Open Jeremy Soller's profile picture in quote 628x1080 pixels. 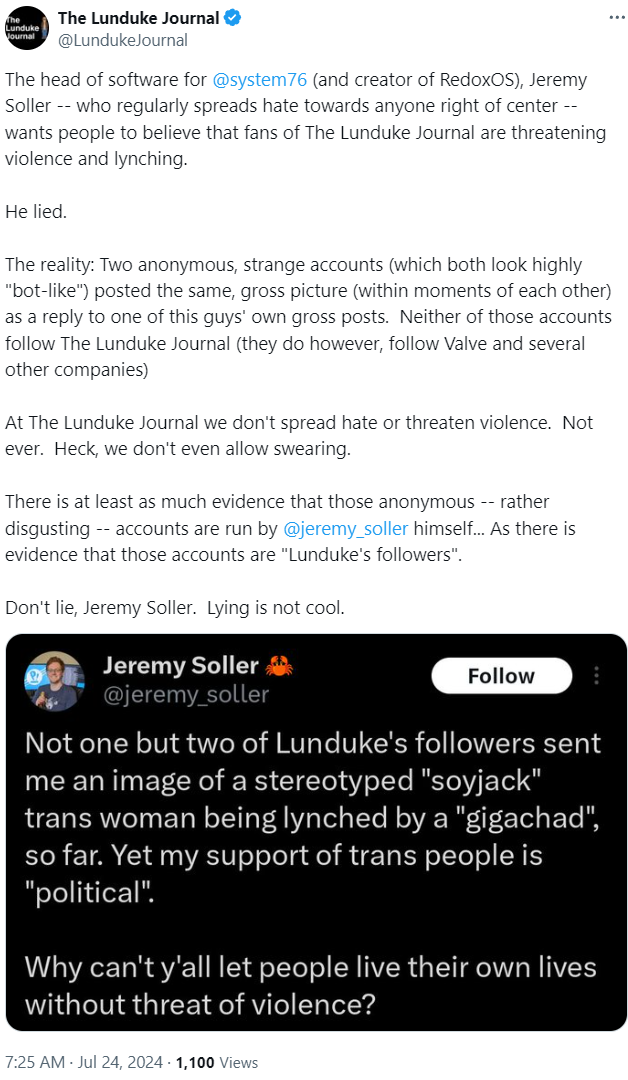[53, 680]
